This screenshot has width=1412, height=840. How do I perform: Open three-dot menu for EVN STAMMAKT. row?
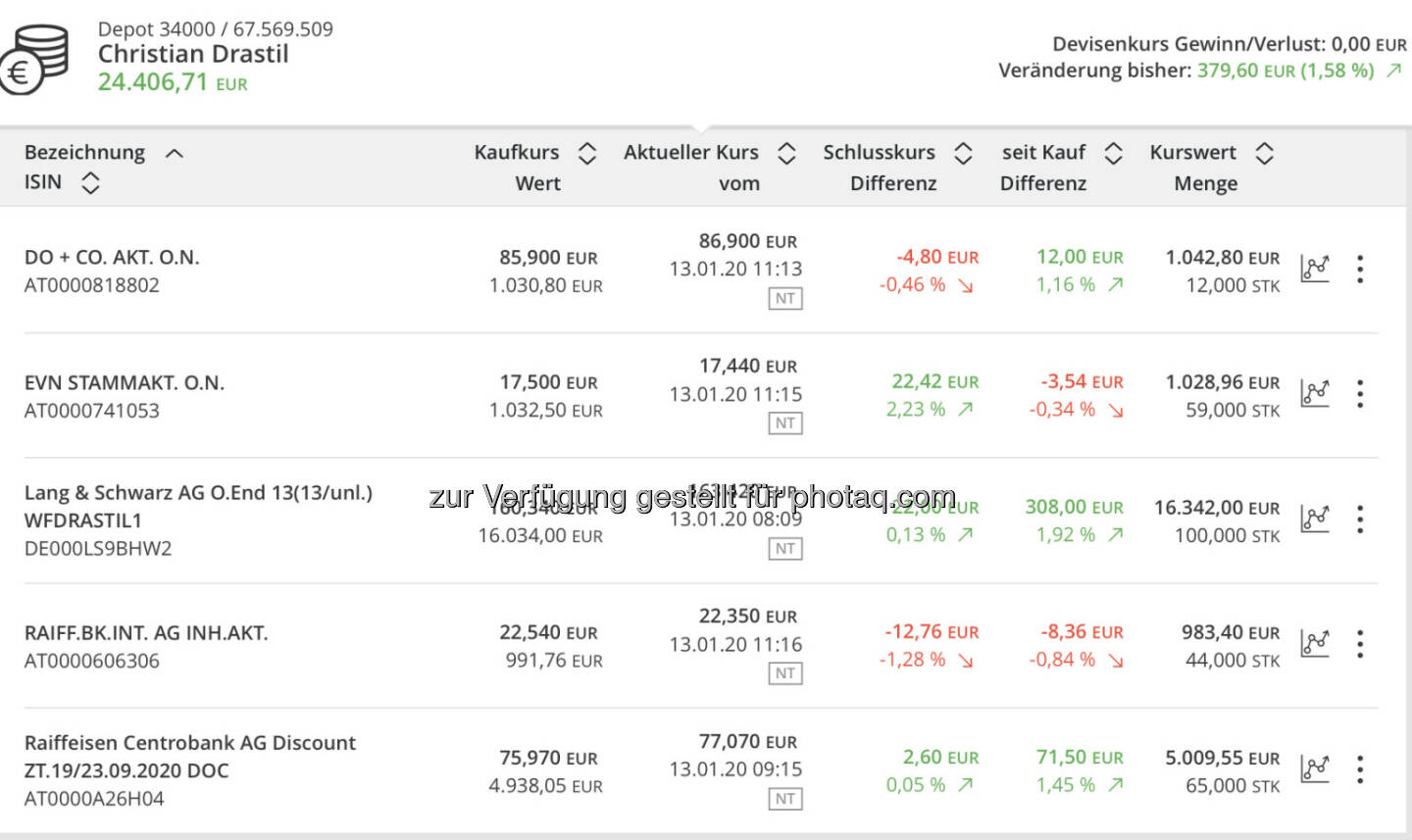(1360, 393)
